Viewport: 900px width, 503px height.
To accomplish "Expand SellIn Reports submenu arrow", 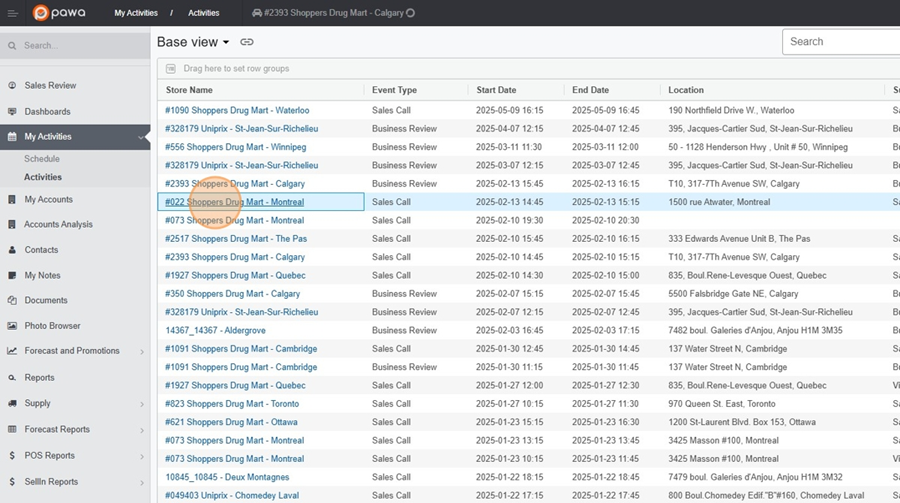I will click(142, 483).
